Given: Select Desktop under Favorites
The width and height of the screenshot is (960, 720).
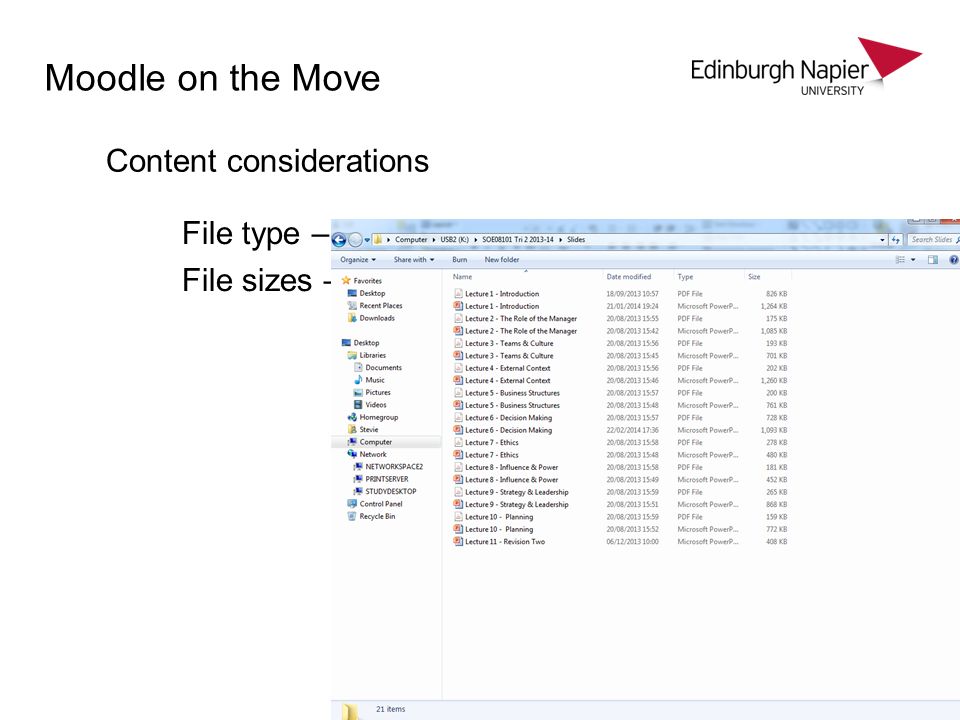Looking at the screenshot, I should click(372, 293).
